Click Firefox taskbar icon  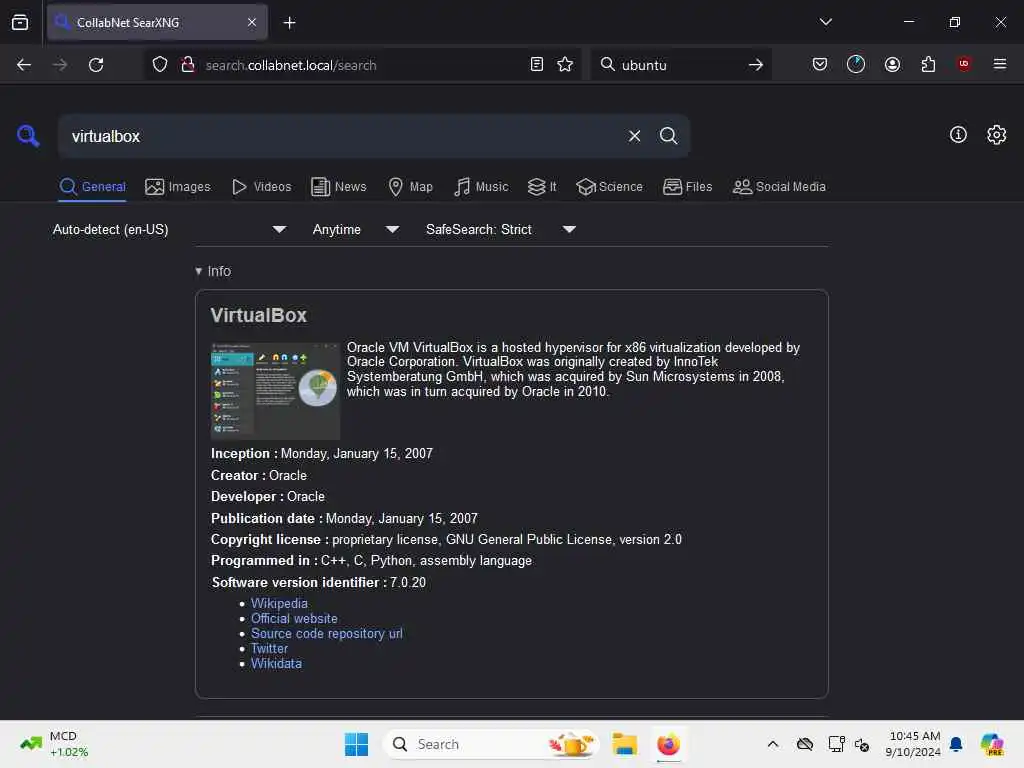pos(668,744)
